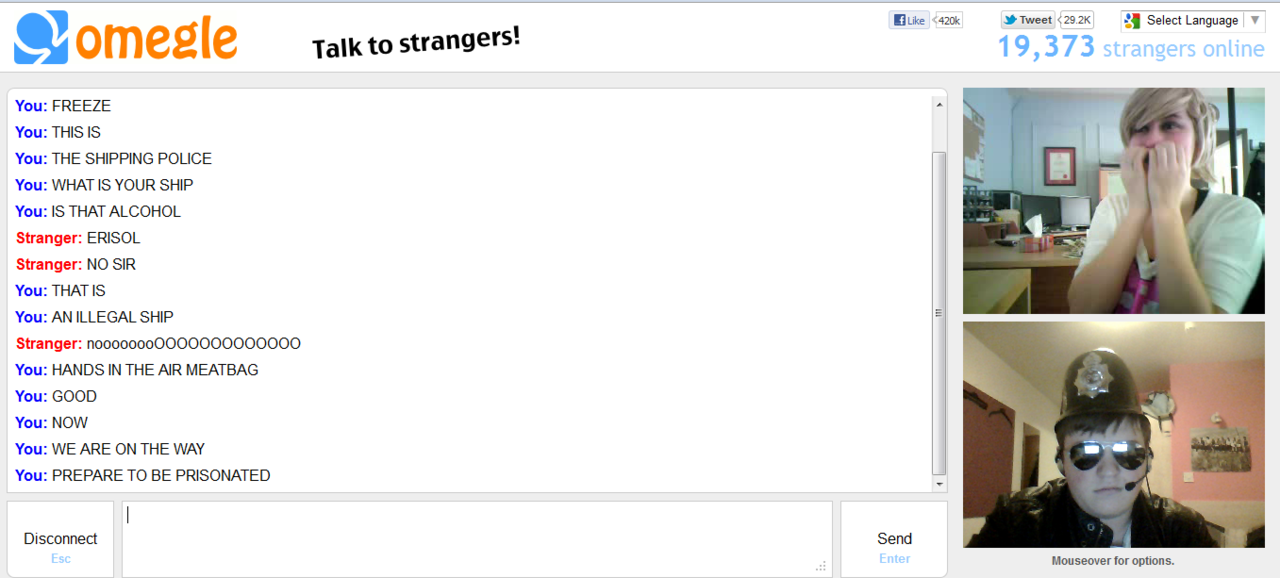Click the stranger's webcam video
The width and height of the screenshot is (1280, 578).
pos(1113,201)
